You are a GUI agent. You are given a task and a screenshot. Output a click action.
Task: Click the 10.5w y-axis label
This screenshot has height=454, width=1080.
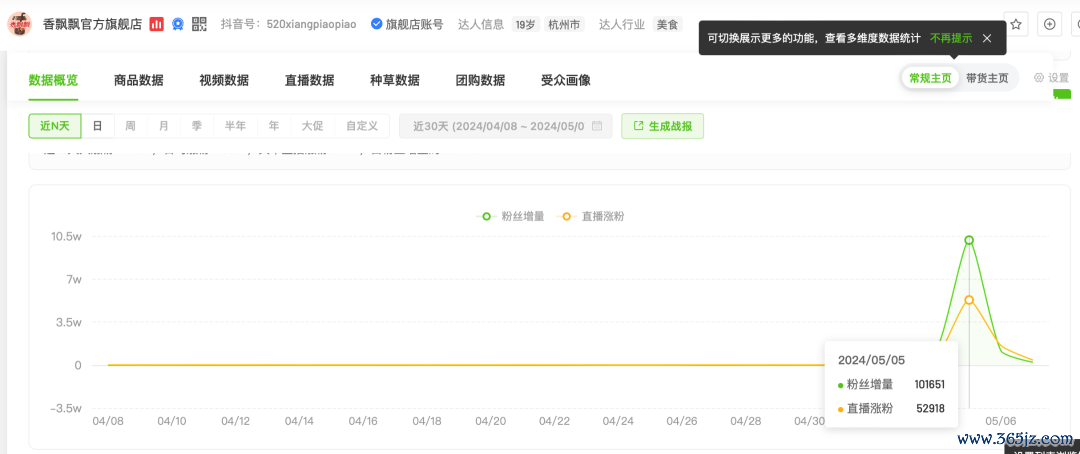(66, 236)
